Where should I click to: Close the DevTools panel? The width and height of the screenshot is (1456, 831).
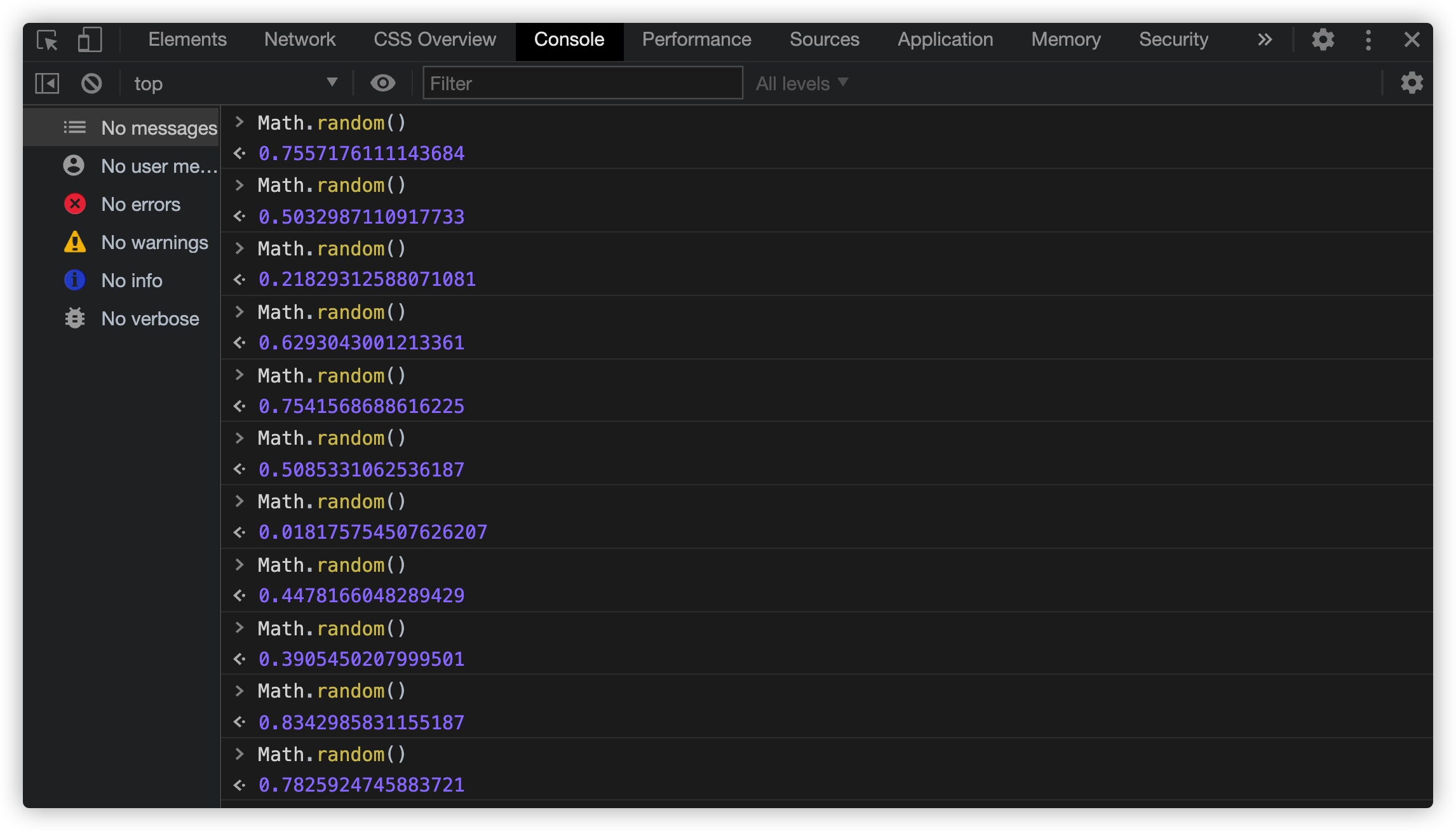click(x=1412, y=40)
